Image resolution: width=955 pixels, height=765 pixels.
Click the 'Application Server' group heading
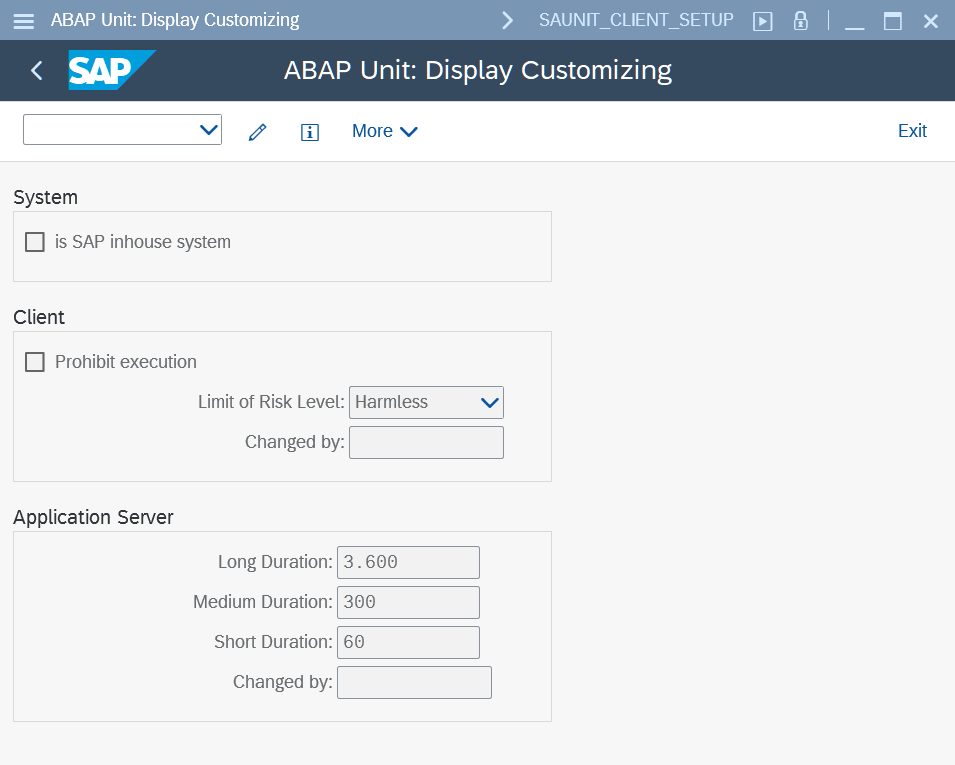click(x=93, y=517)
